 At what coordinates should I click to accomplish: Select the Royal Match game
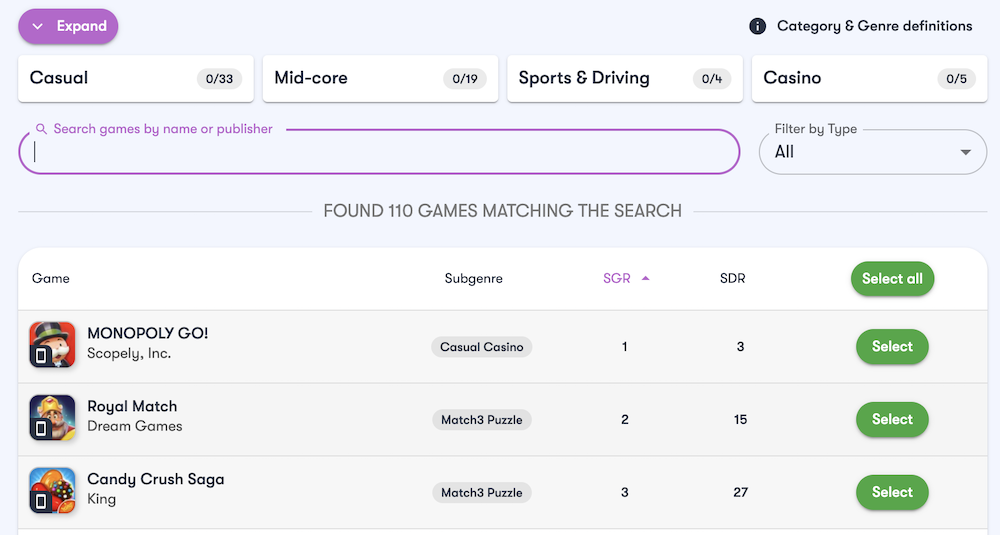click(x=892, y=419)
